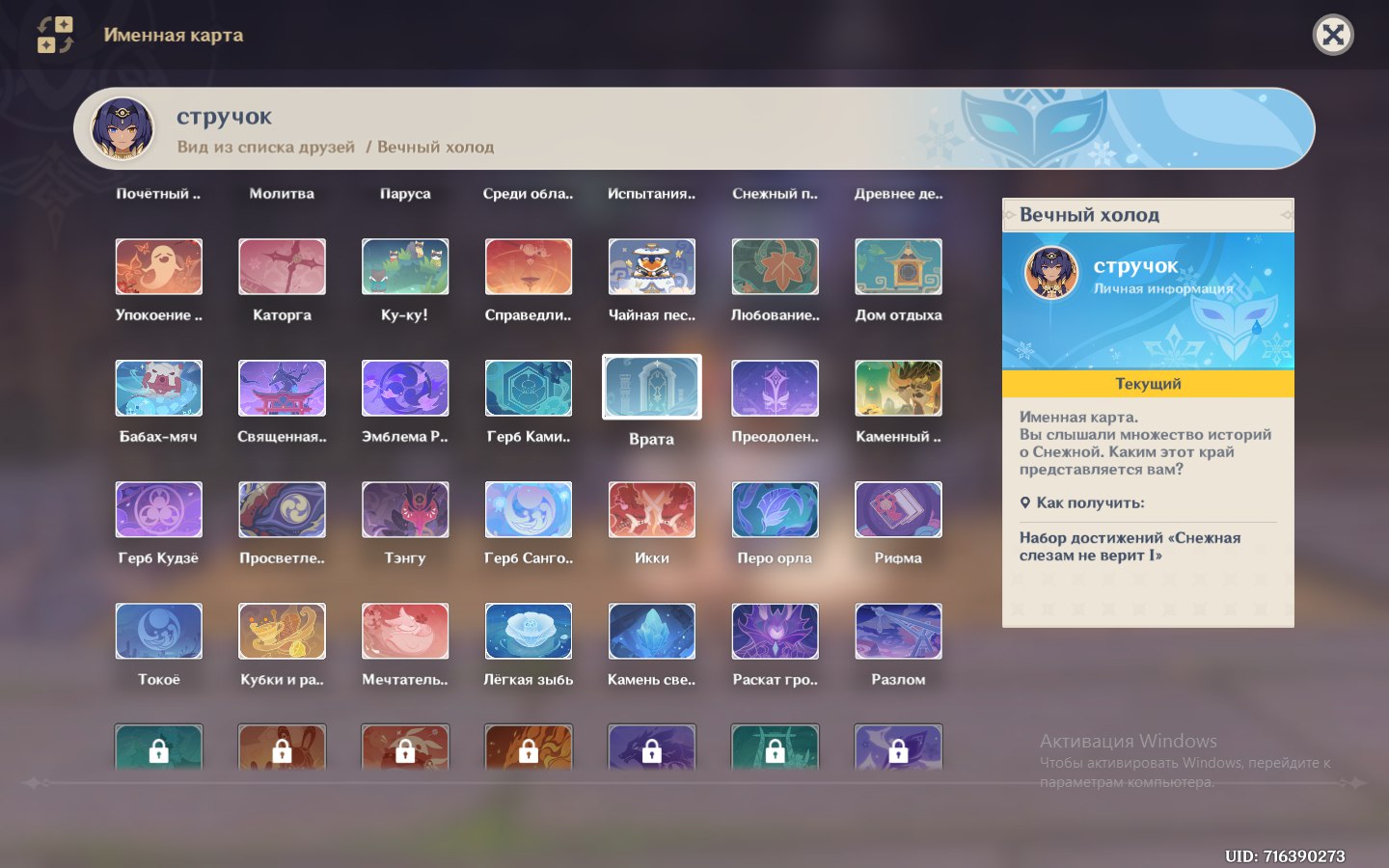Choose the Разлом namecard
1389x868 pixels.
[x=899, y=632]
